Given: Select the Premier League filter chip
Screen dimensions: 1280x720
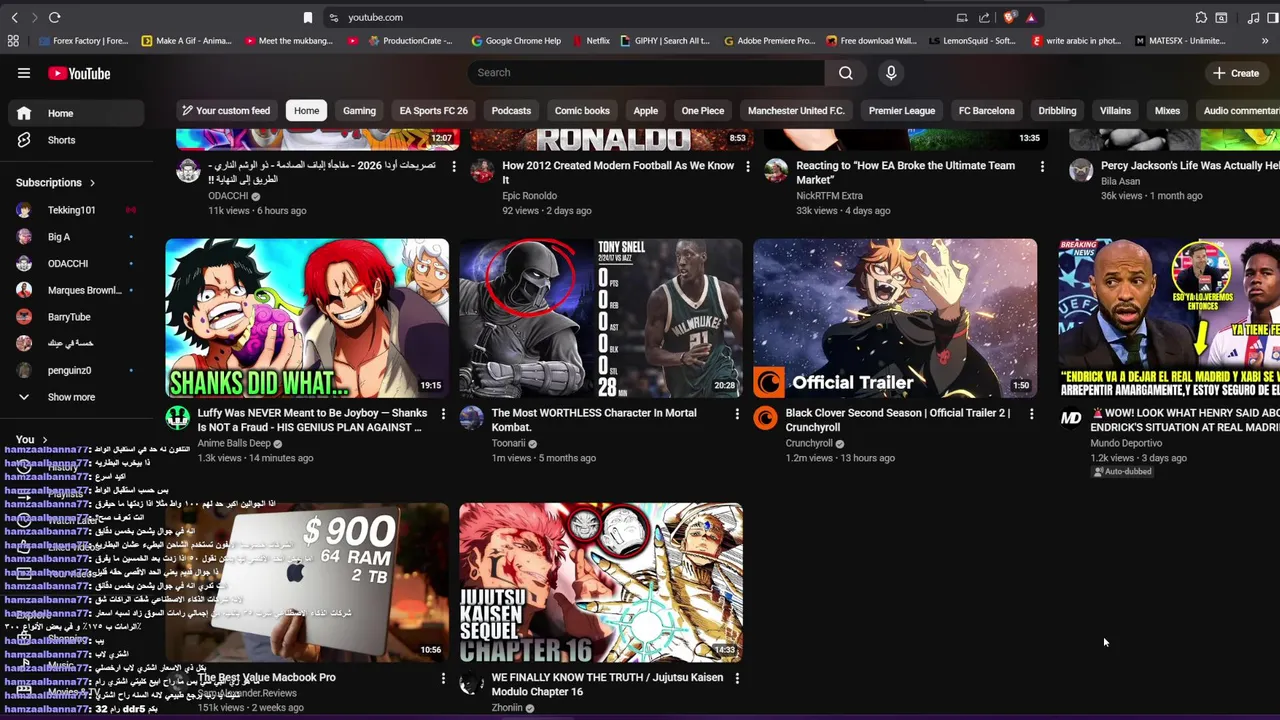Looking at the screenshot, I should pyautogui.click(x=902, y=111).
